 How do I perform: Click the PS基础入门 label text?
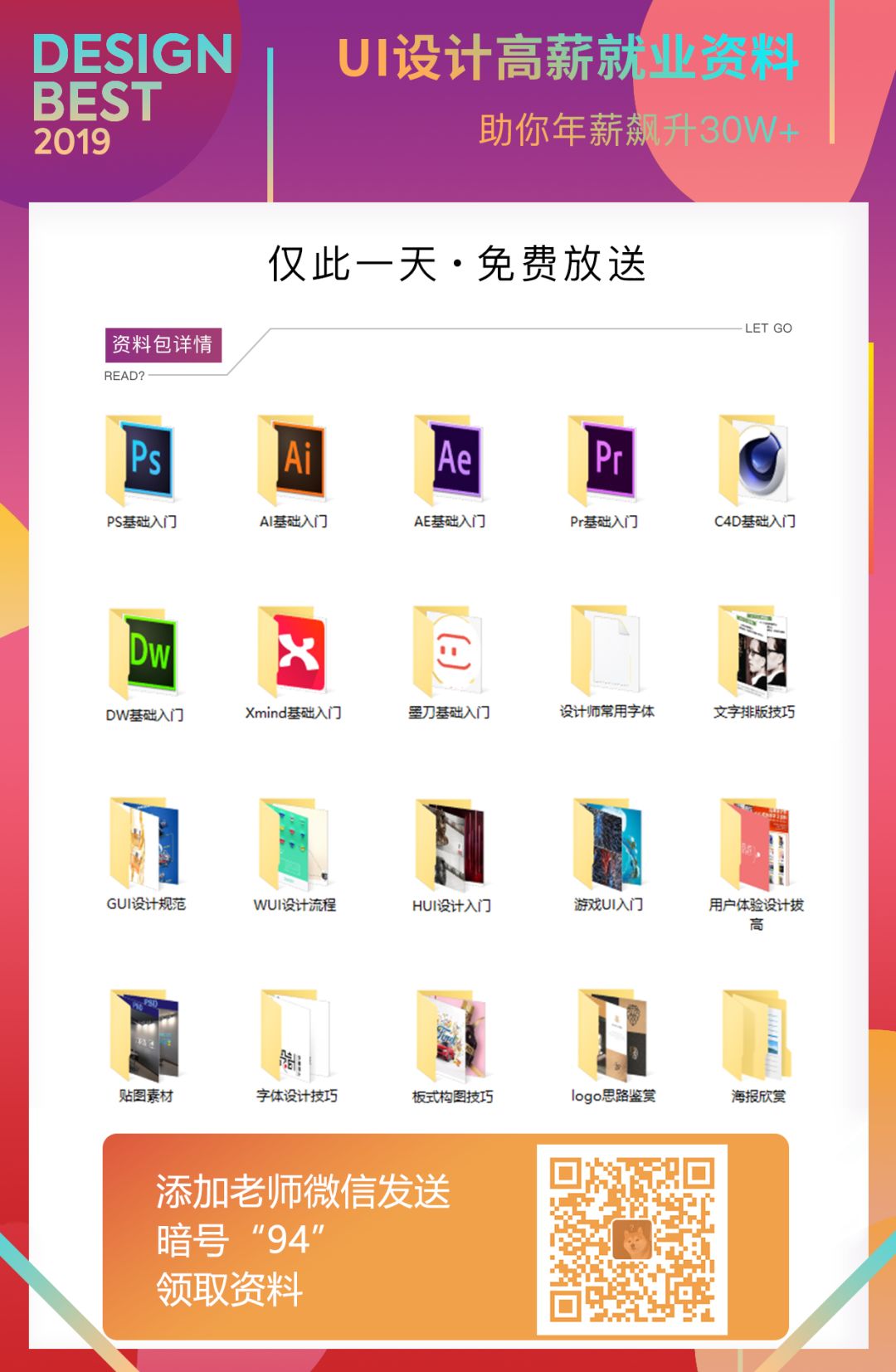pos(141,522)
